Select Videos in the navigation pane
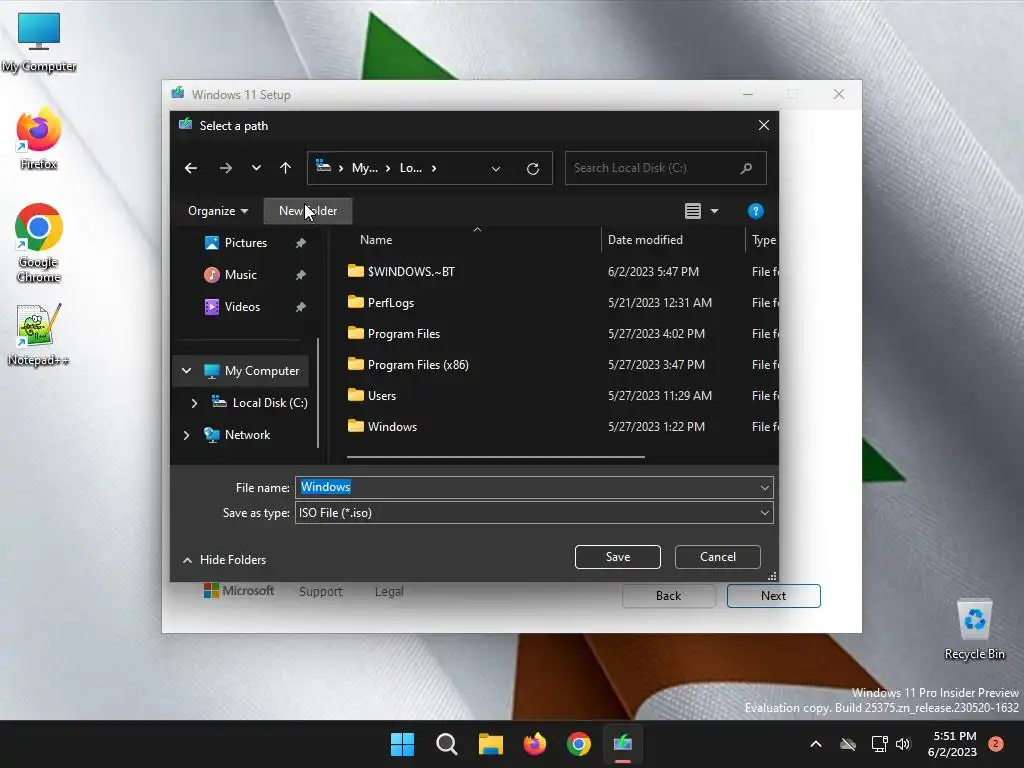This screenshot has width=1024, height=768. 242,307
